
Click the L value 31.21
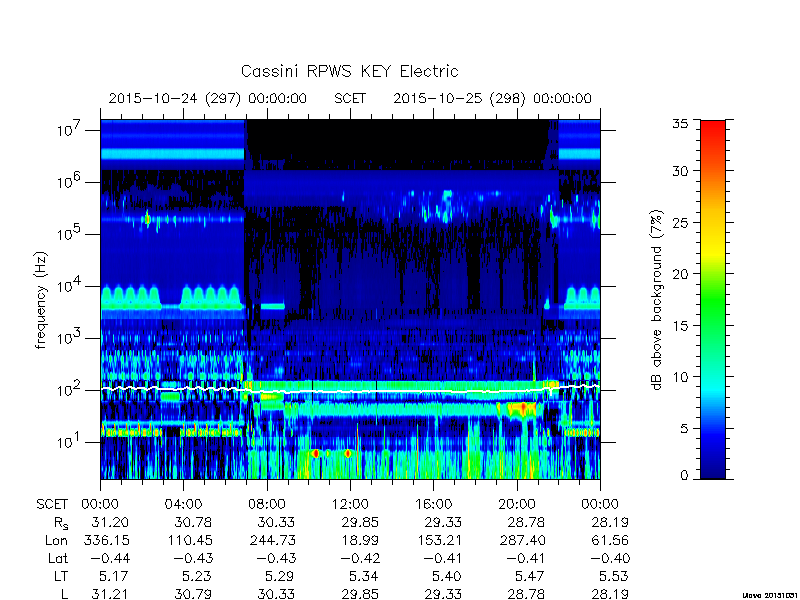pyautogui.click(x=110, y=594)
